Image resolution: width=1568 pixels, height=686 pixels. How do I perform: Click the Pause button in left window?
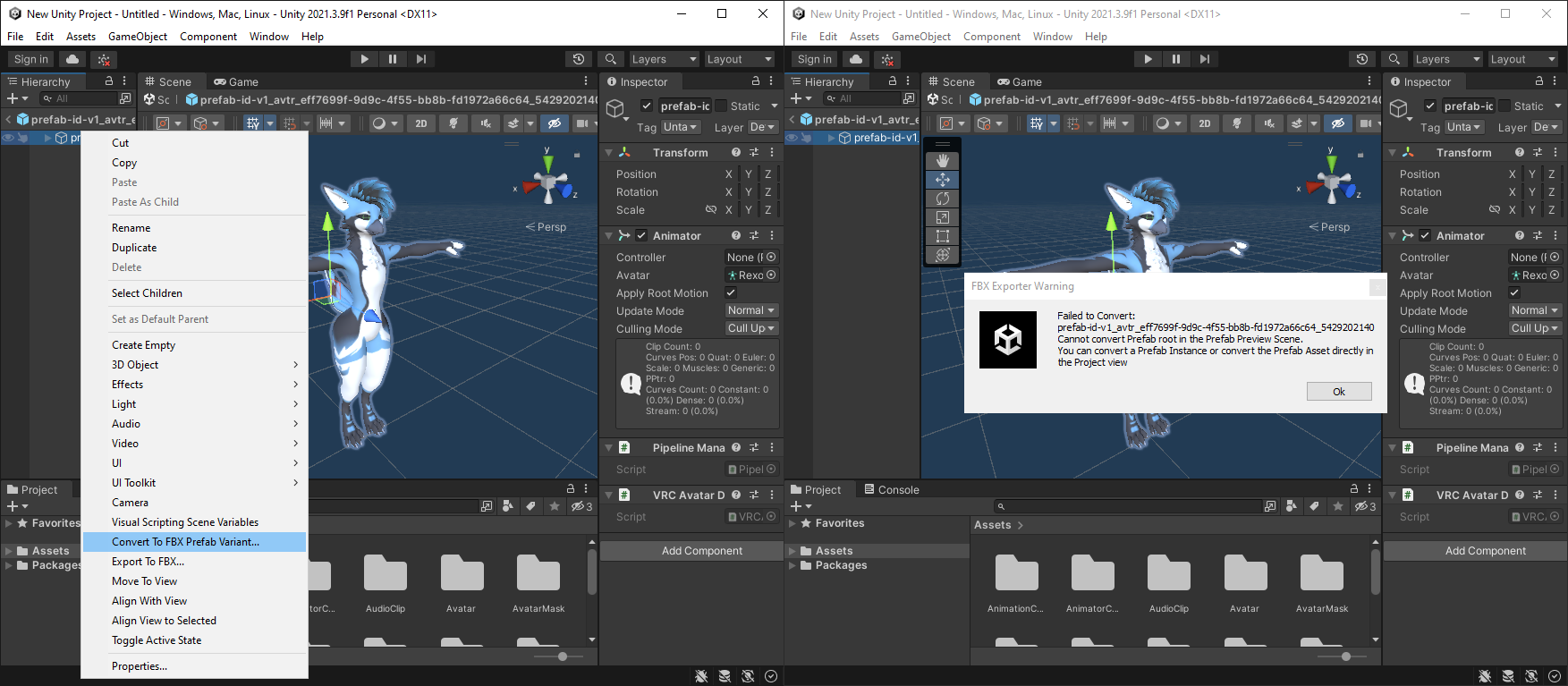393,59
